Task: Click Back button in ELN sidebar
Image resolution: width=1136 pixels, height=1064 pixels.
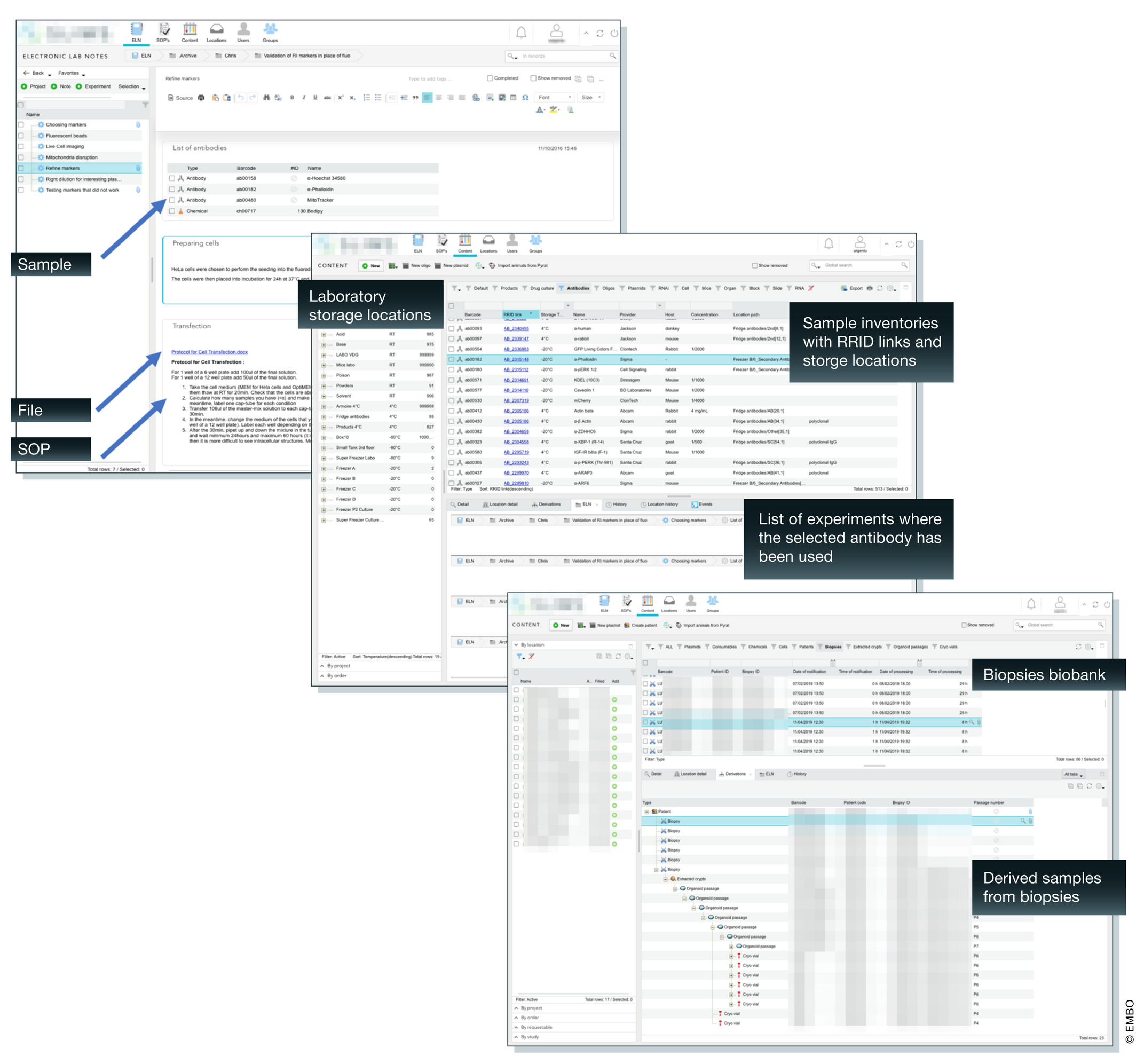Action: (x=34, y=73)
